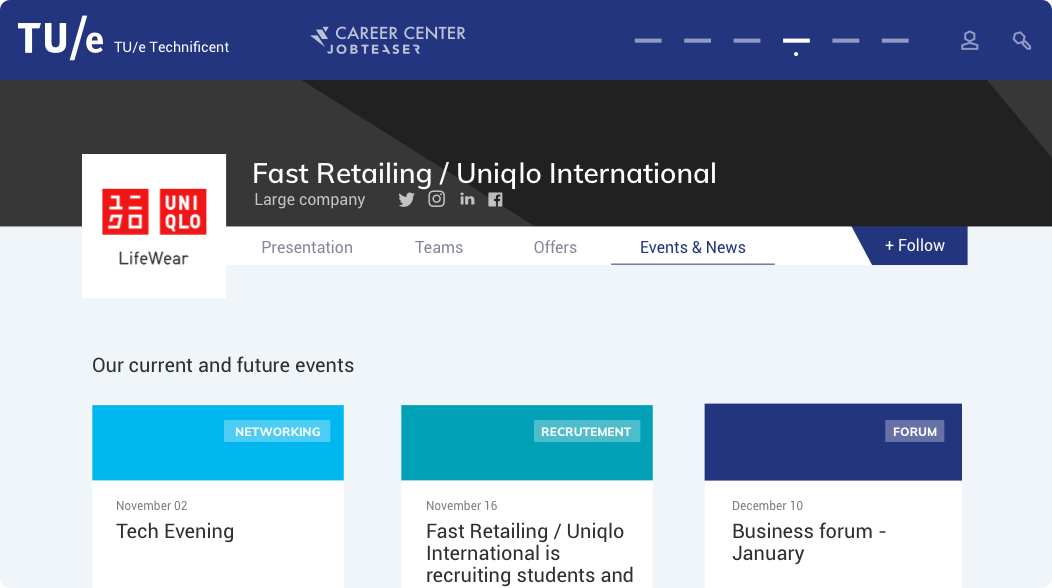Click the Uniqlo LifeWear company logo
The width and height of the screenshot is (1052, 588).
point(154,226)
